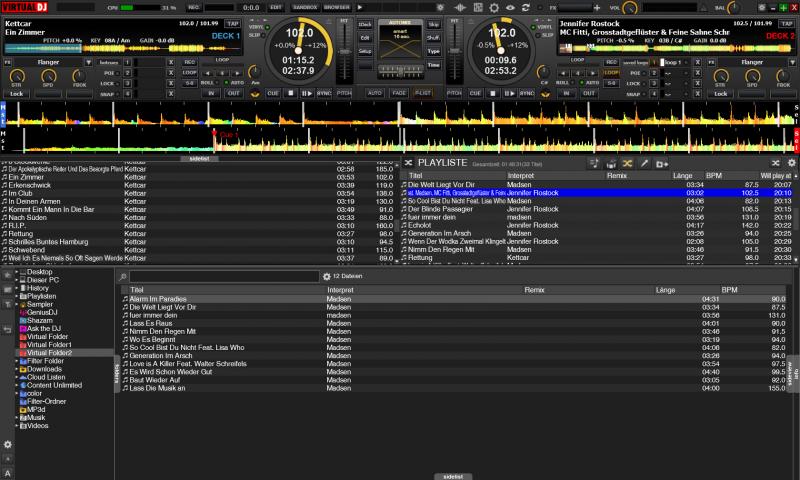The image size is (800, 480).
Task: Click the waveform icon in the top toolbar
Action: pyautogui.click(x=459, y=7)
